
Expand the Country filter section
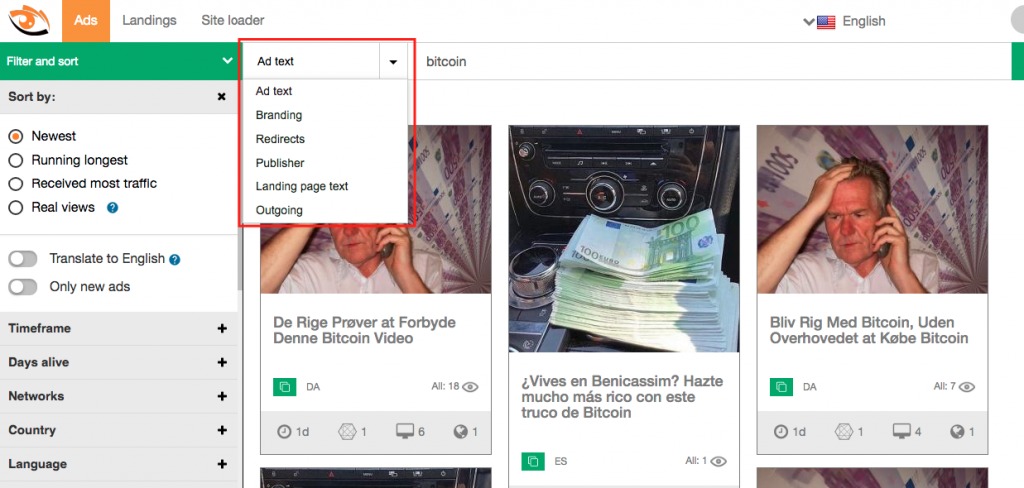click(x=222, y=431)
